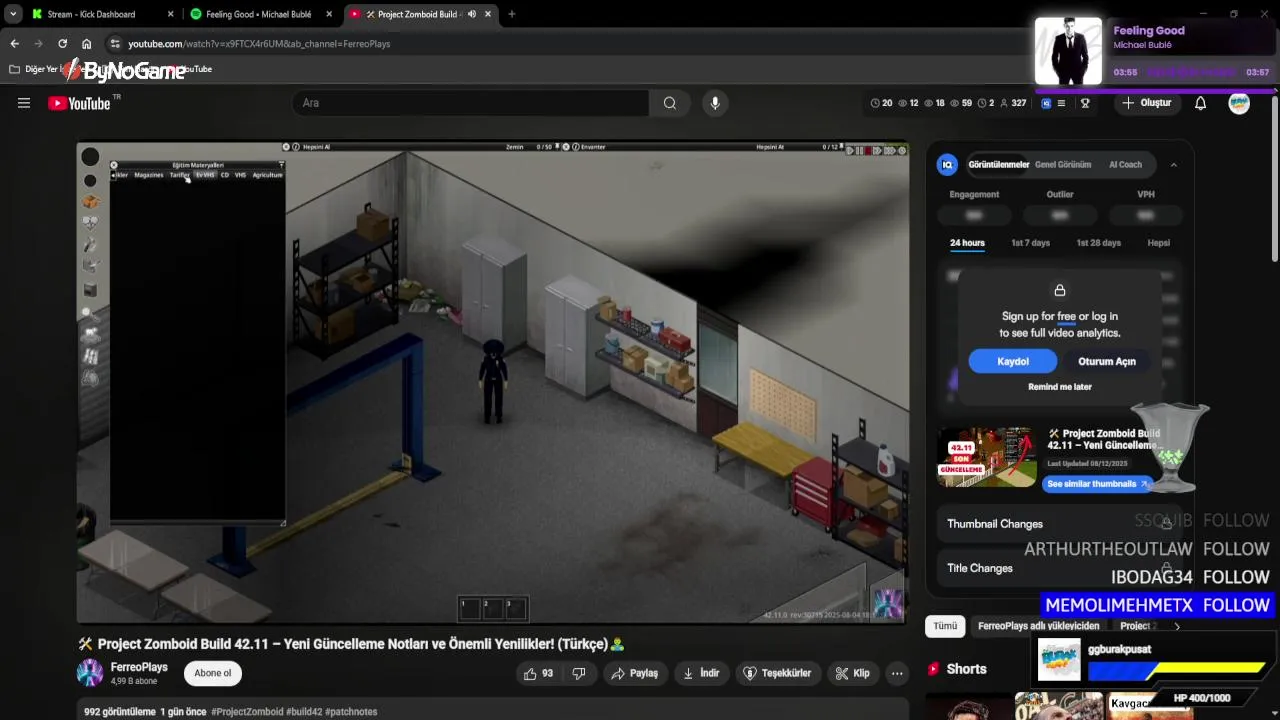The width and height of the screenshot is (1280, 720).
Task: Open a new browser tab
Action: tap(512, 14)
